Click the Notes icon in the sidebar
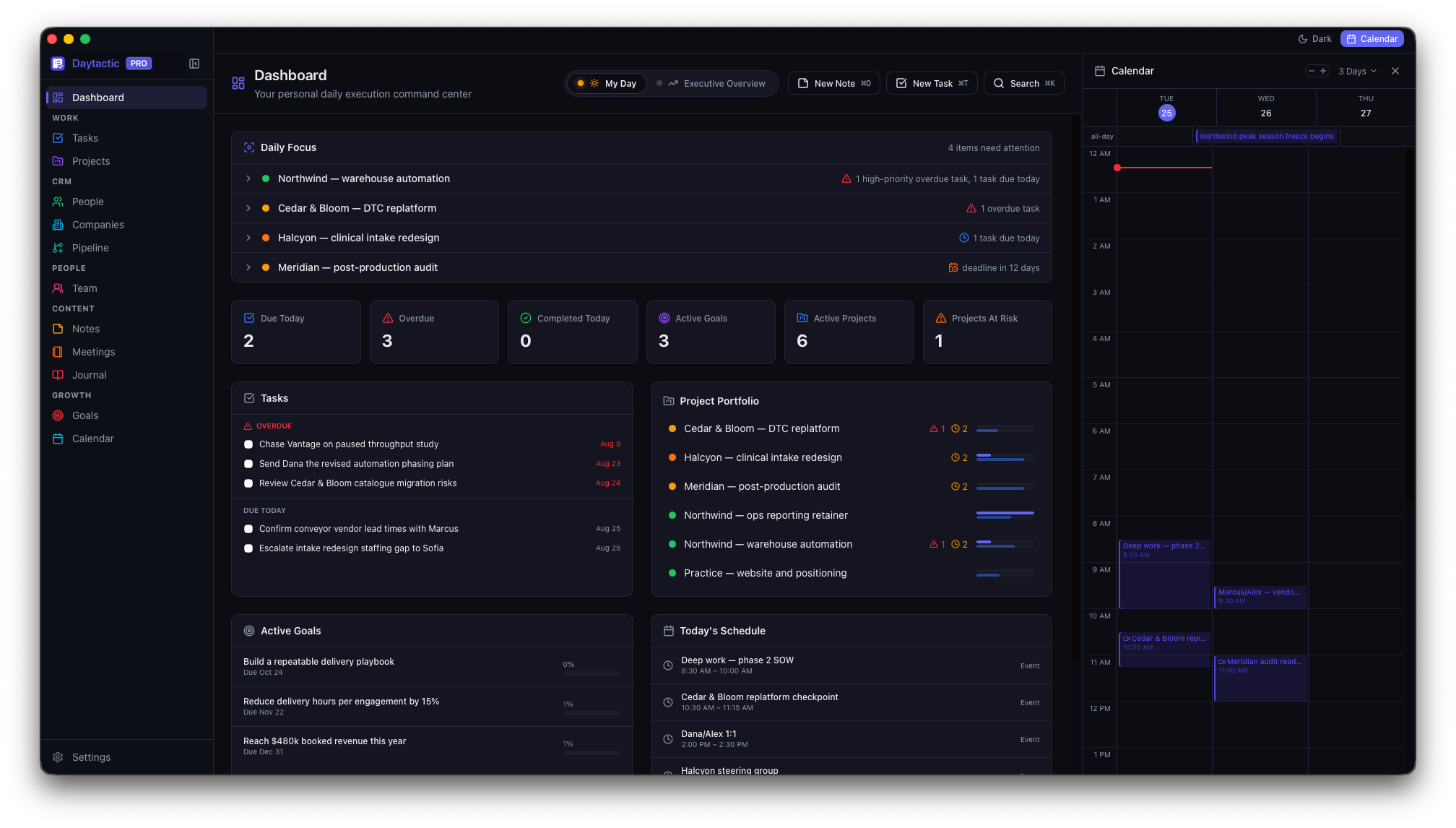Screen dimensions: 1456x828 click(58, 329)
